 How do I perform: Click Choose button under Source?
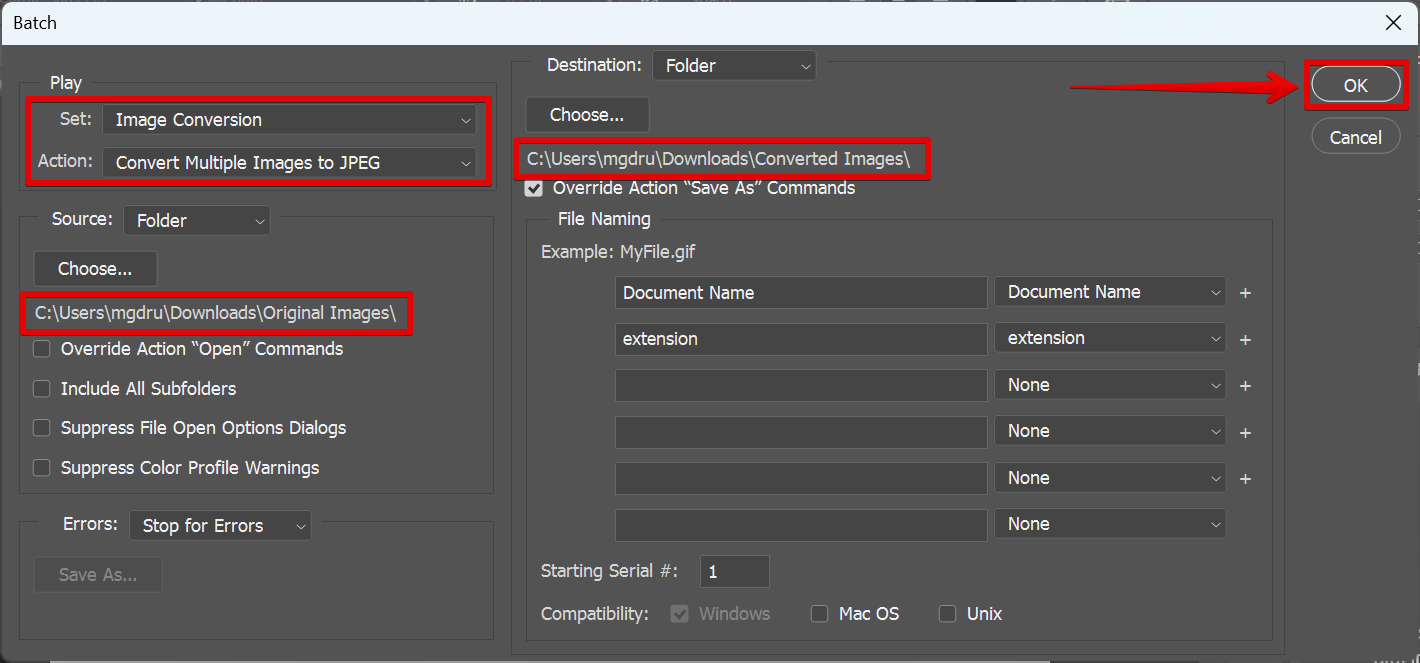point(95,269)
